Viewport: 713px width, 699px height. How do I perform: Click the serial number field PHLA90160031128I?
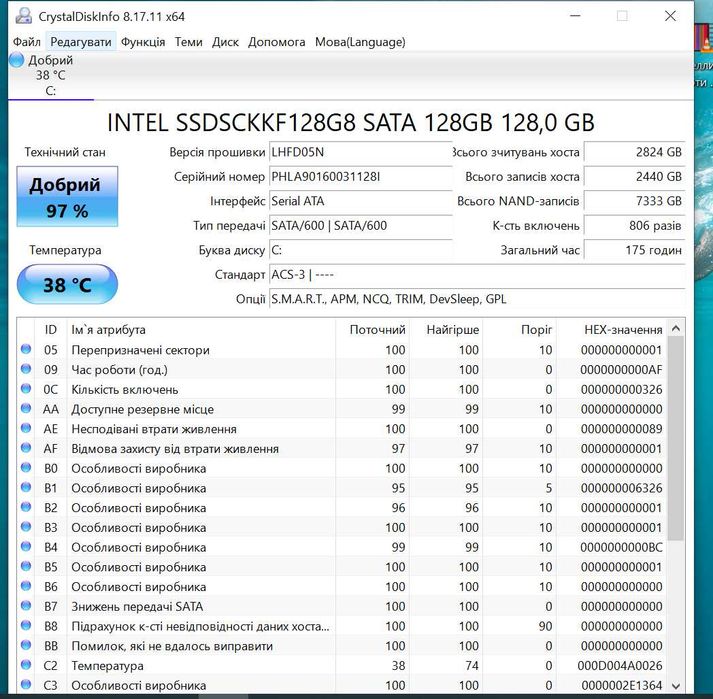360,177
